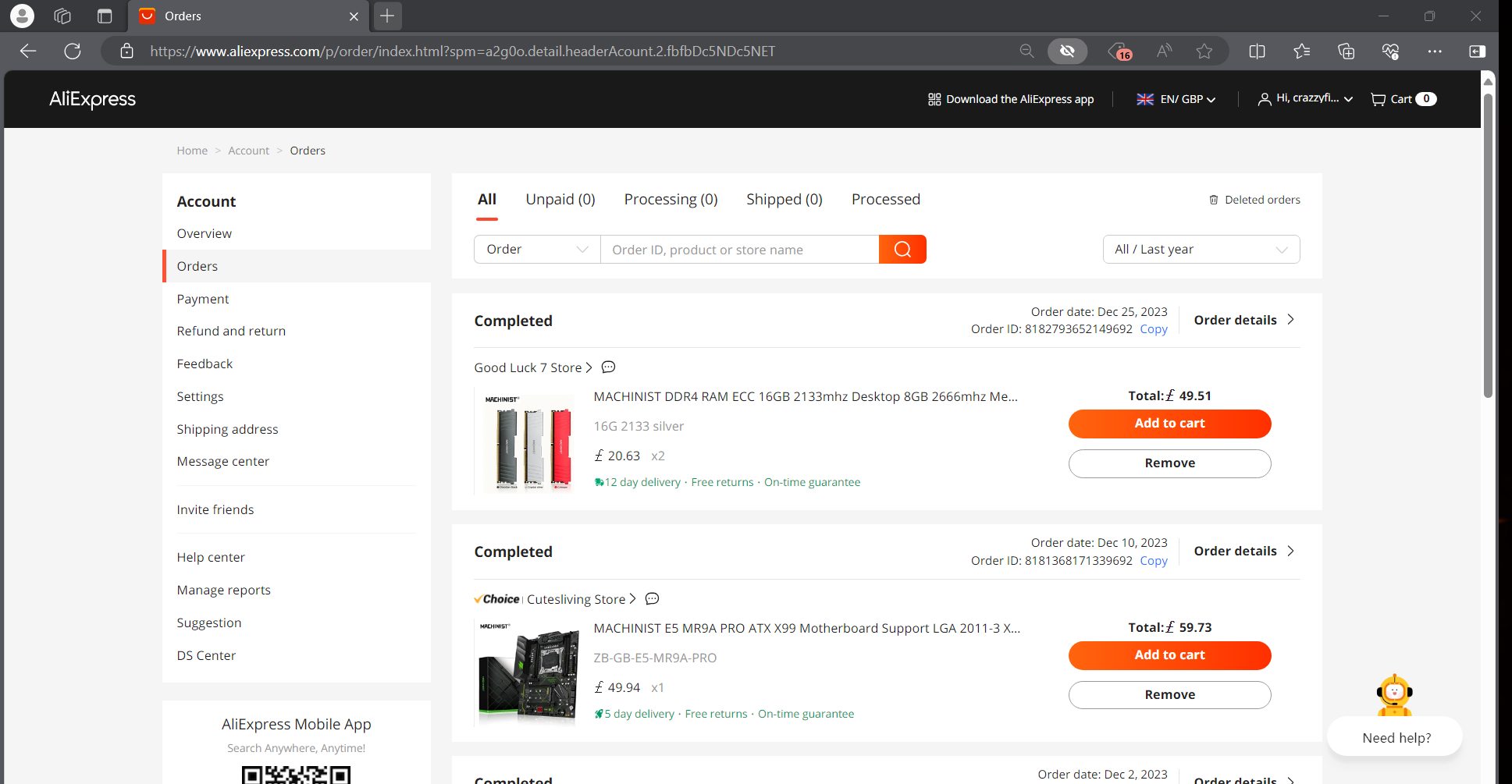Click the browser profile avatar icon

click(22, 16)
